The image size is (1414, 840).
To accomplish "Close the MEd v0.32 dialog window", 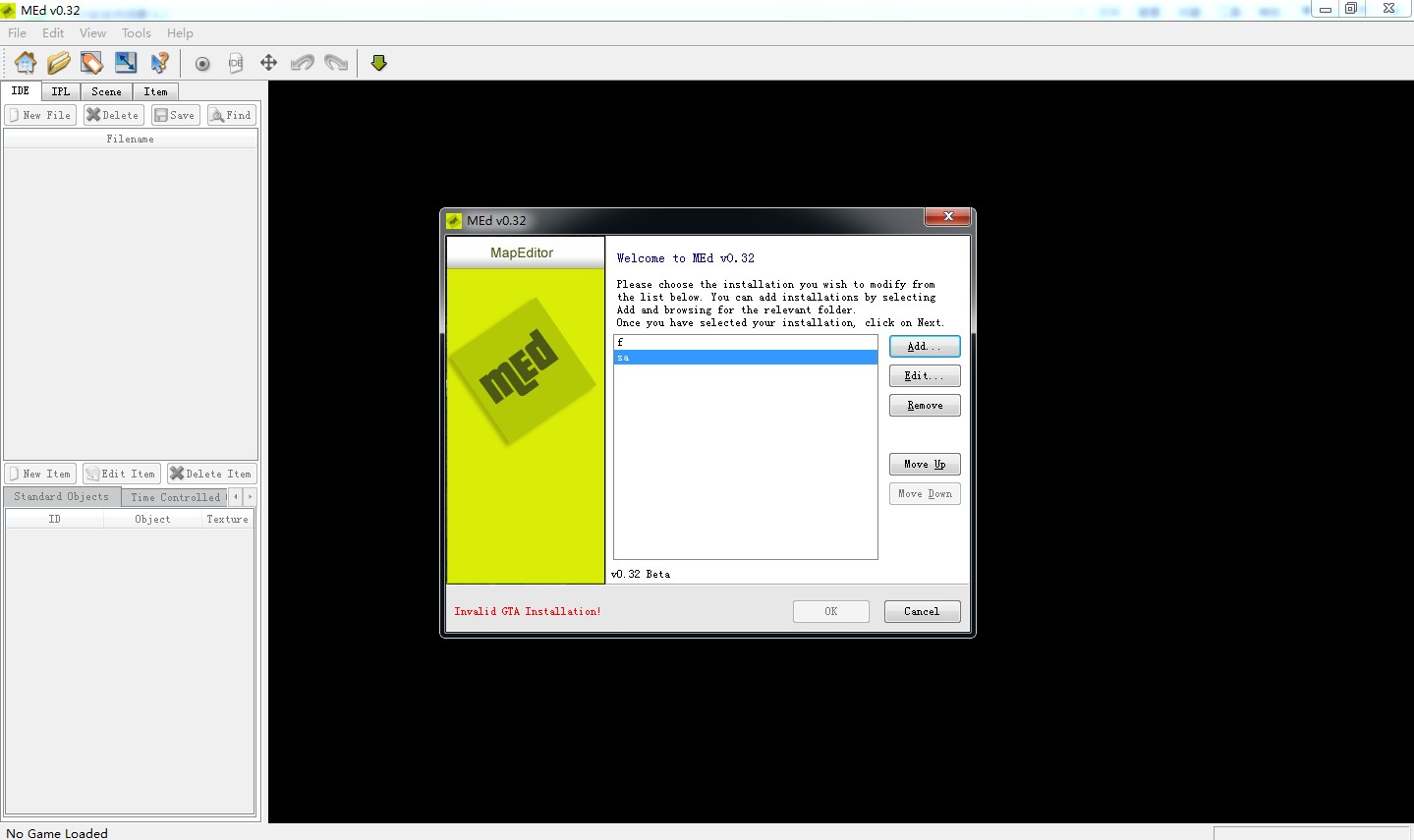I will click(948, 217).
